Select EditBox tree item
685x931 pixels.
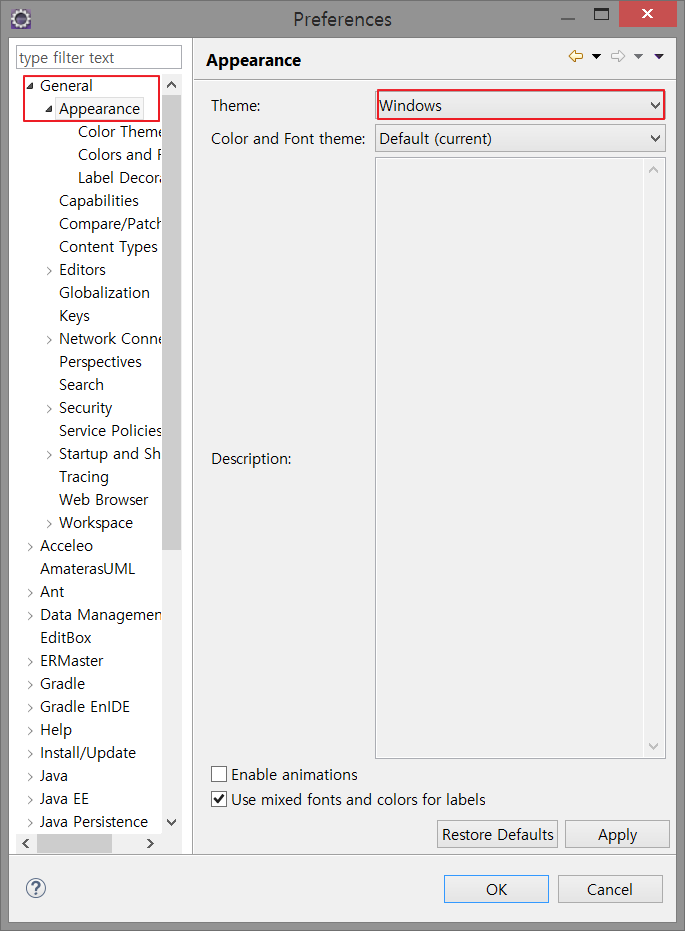65,638
